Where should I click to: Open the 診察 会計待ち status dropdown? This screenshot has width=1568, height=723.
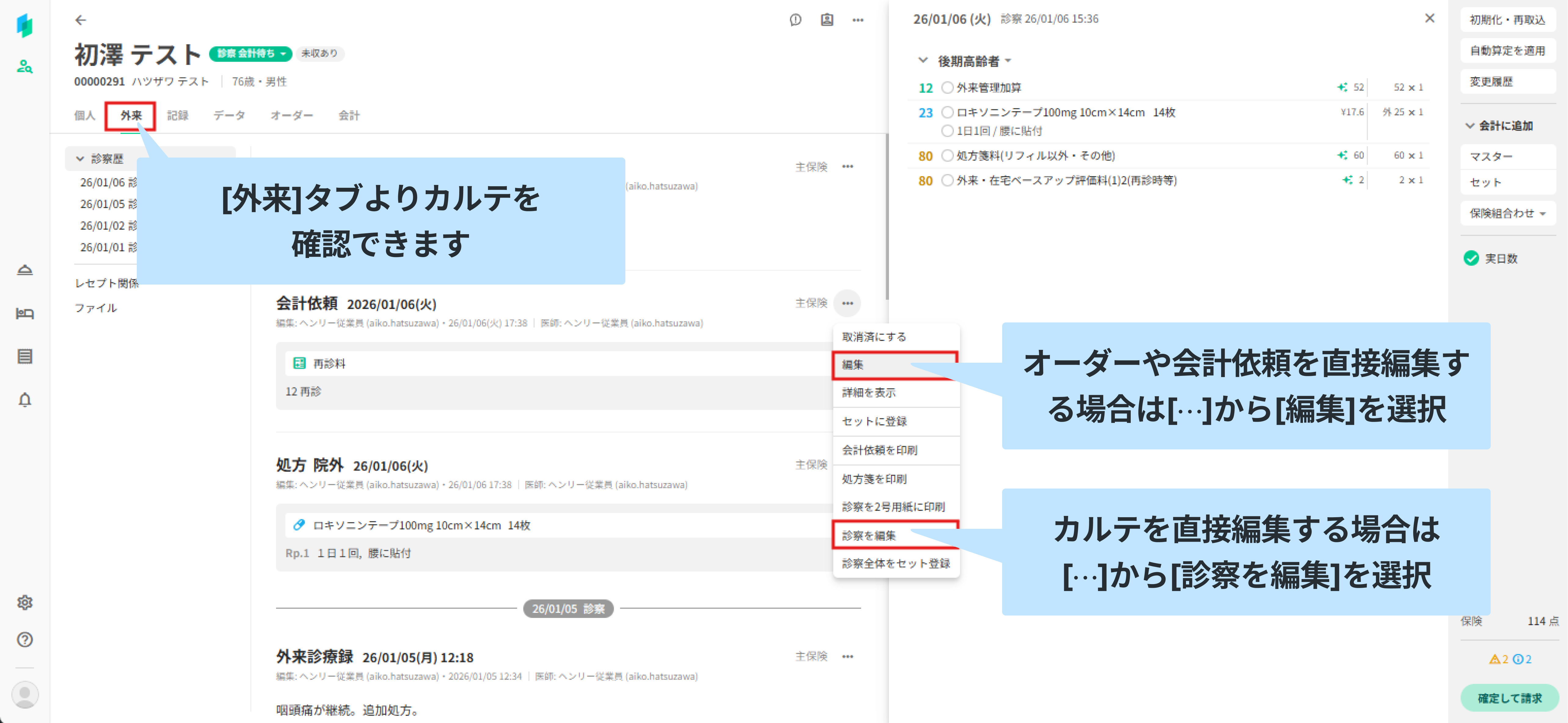(250, 53)
